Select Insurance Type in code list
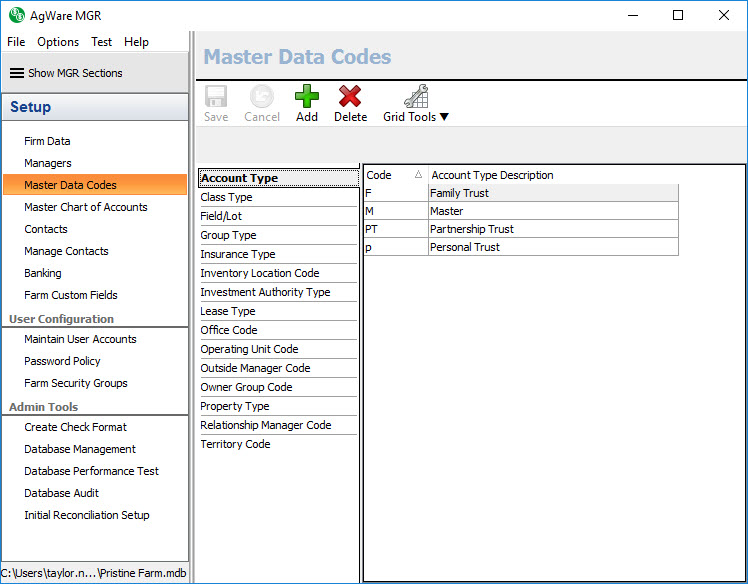Image resolution: width=748 pixels, height=584 pixels. pyautogui.click(x=237, y=254)
